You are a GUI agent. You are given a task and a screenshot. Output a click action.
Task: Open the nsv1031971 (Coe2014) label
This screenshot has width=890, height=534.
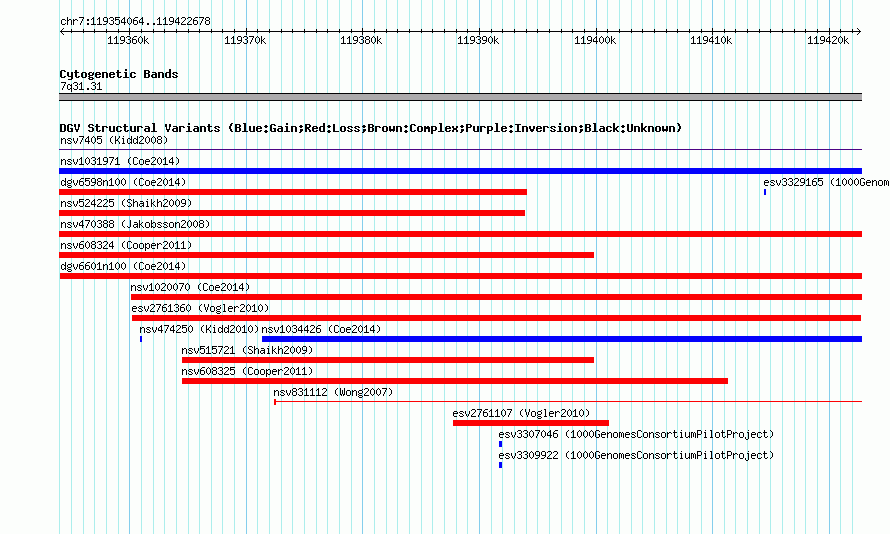[x=120, y=161]
